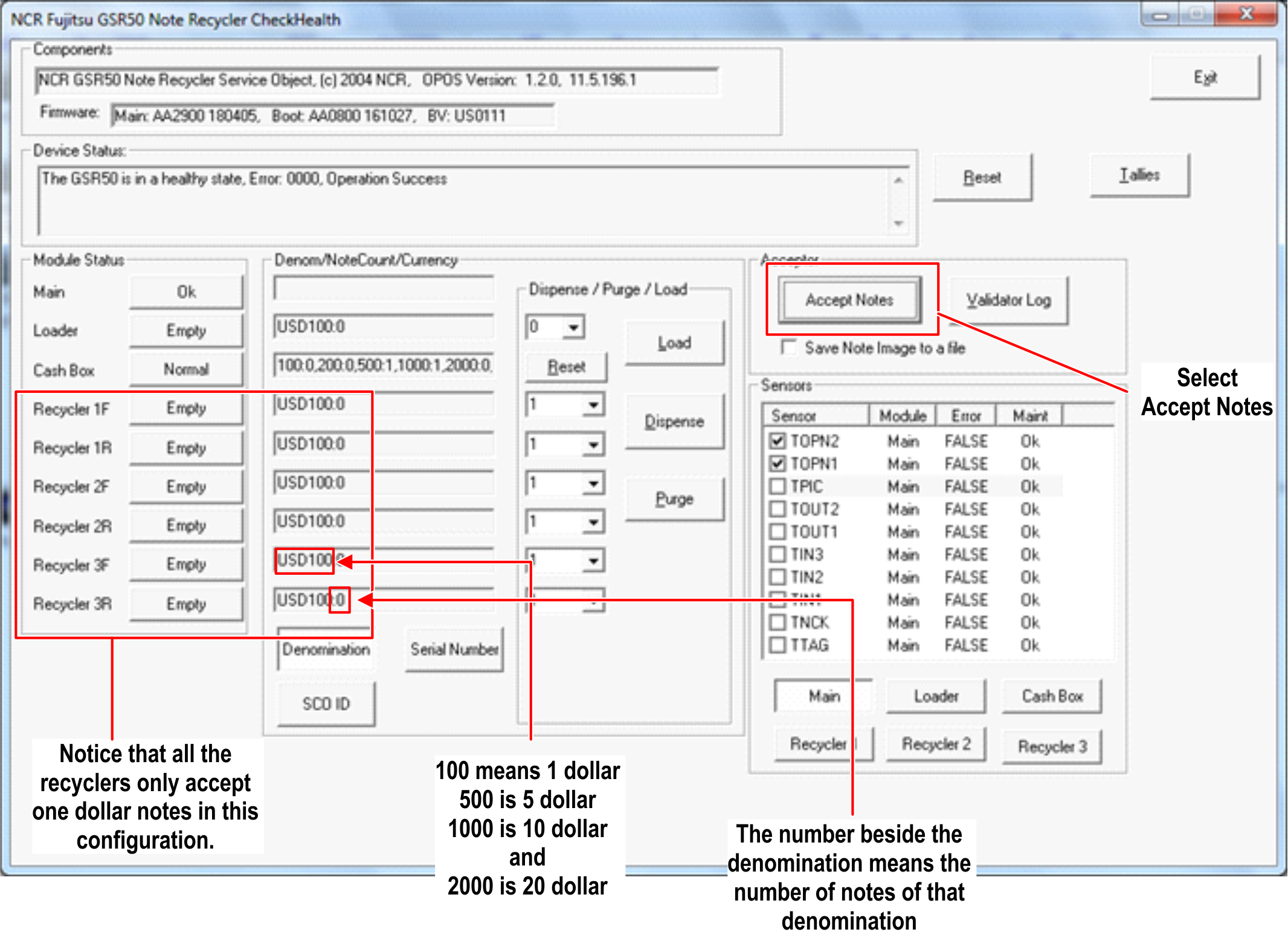Click the Recycler 2F Empty status button

pyautogui.click(x=186, y=487)
